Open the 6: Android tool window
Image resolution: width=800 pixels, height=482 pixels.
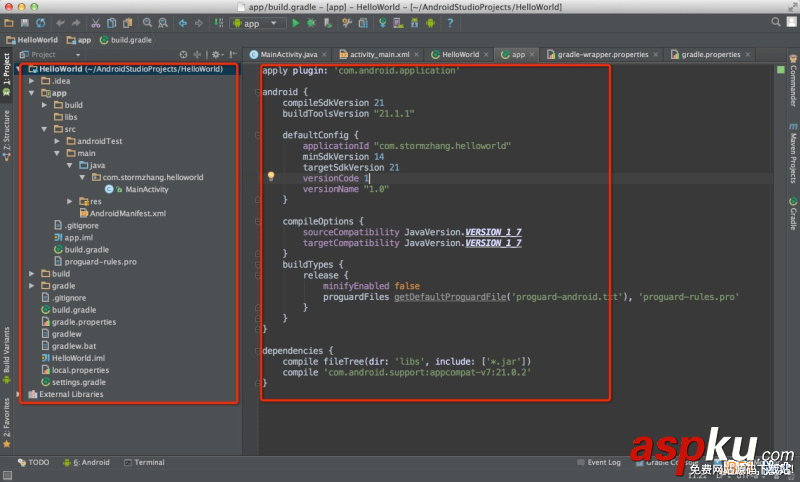coord(86,462)
